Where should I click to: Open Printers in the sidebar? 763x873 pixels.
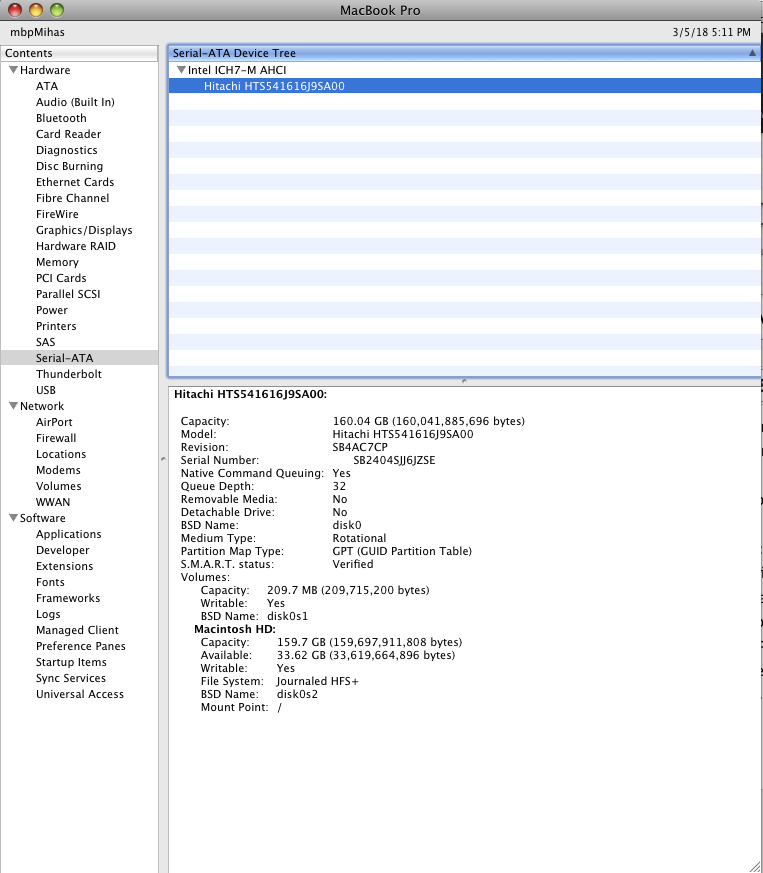click(x=56, y=326)
